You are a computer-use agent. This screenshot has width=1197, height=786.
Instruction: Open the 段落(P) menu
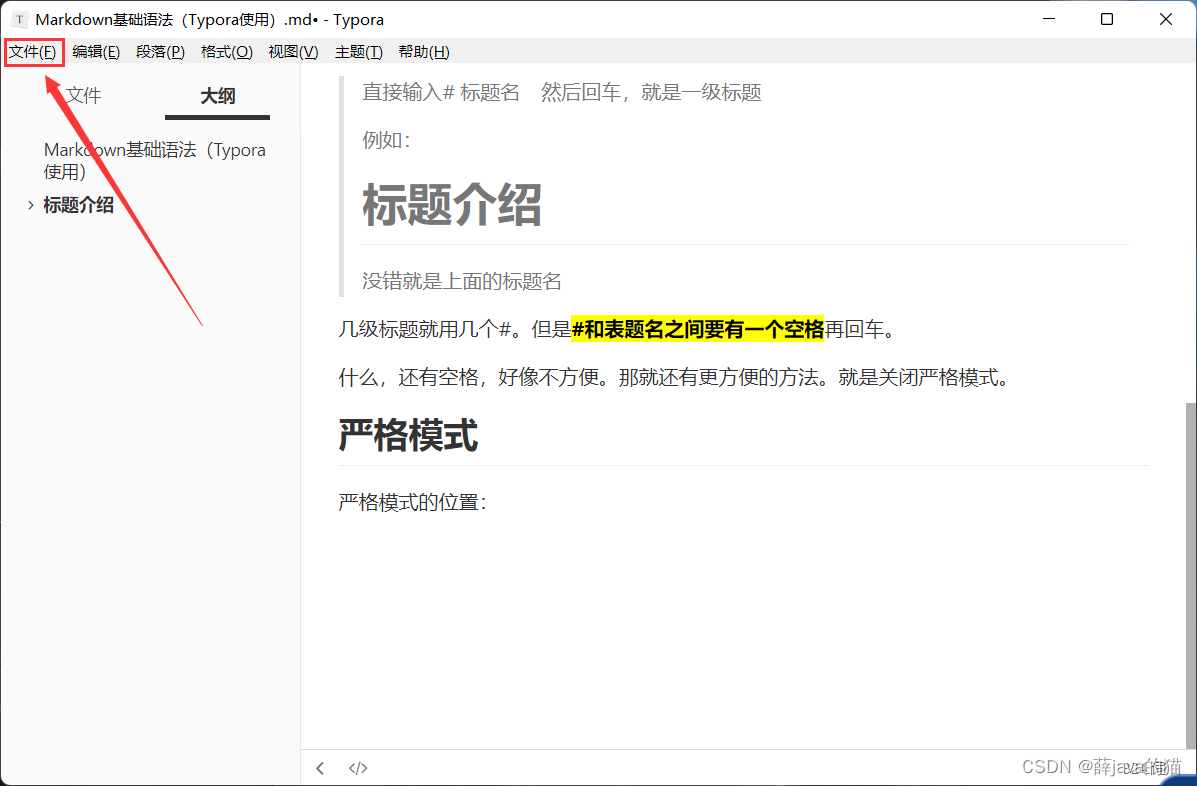pos(160,52)
